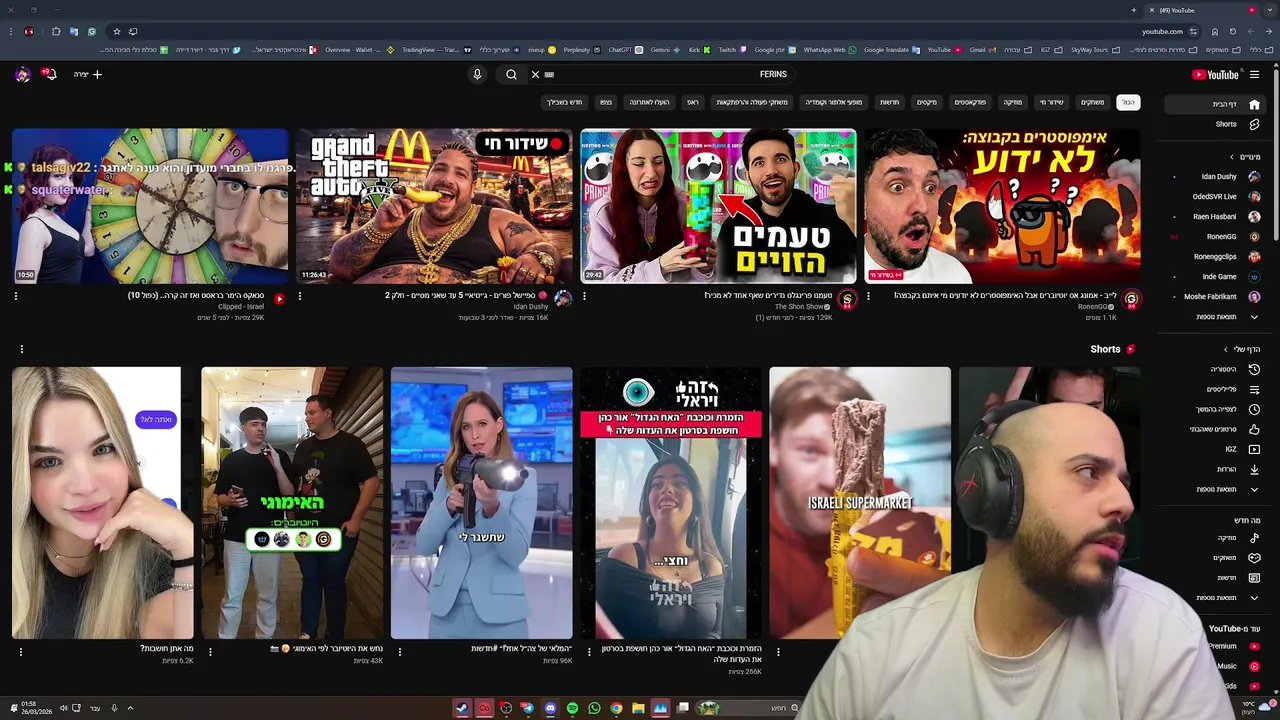Image resolution: width=1280 pixels, height=720 pixels.
Task: Open the Israeli Supermarket short
Action: pos(860,502)
